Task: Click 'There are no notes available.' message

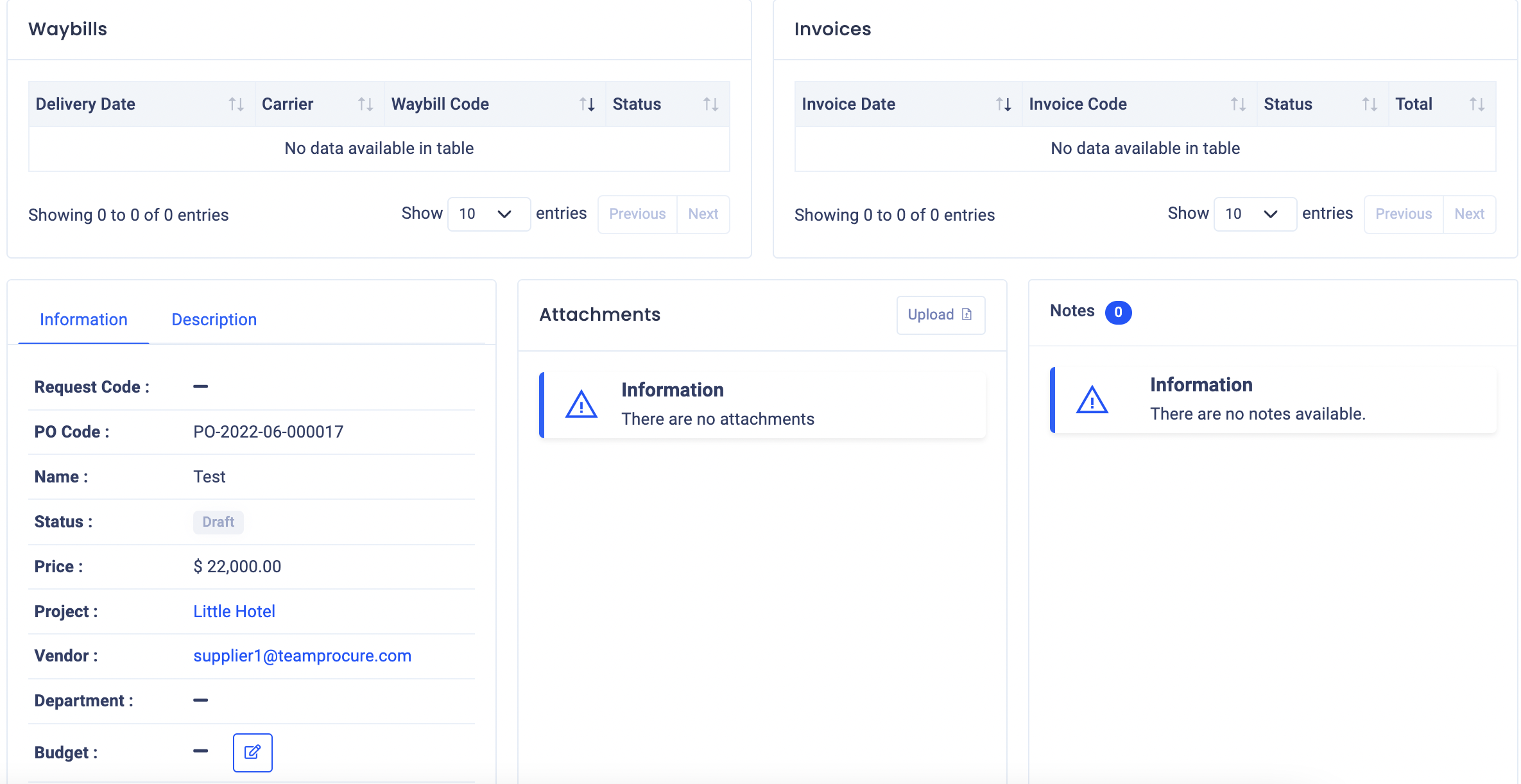Action: click(x=1257, y=414)
